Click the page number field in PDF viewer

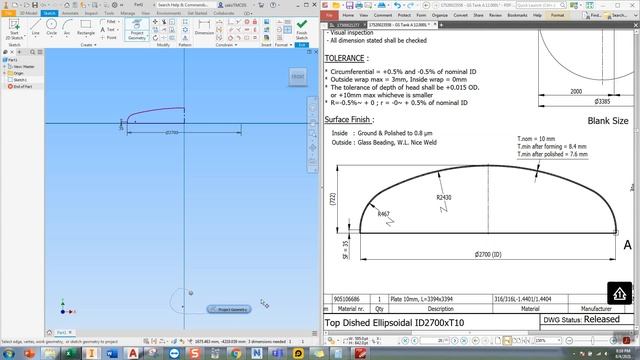tap(434, 340)
